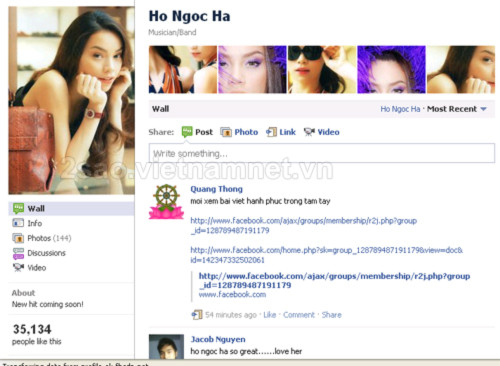Click the Video camera share icon
Screen dimensions: 500x366
[309, 132]
